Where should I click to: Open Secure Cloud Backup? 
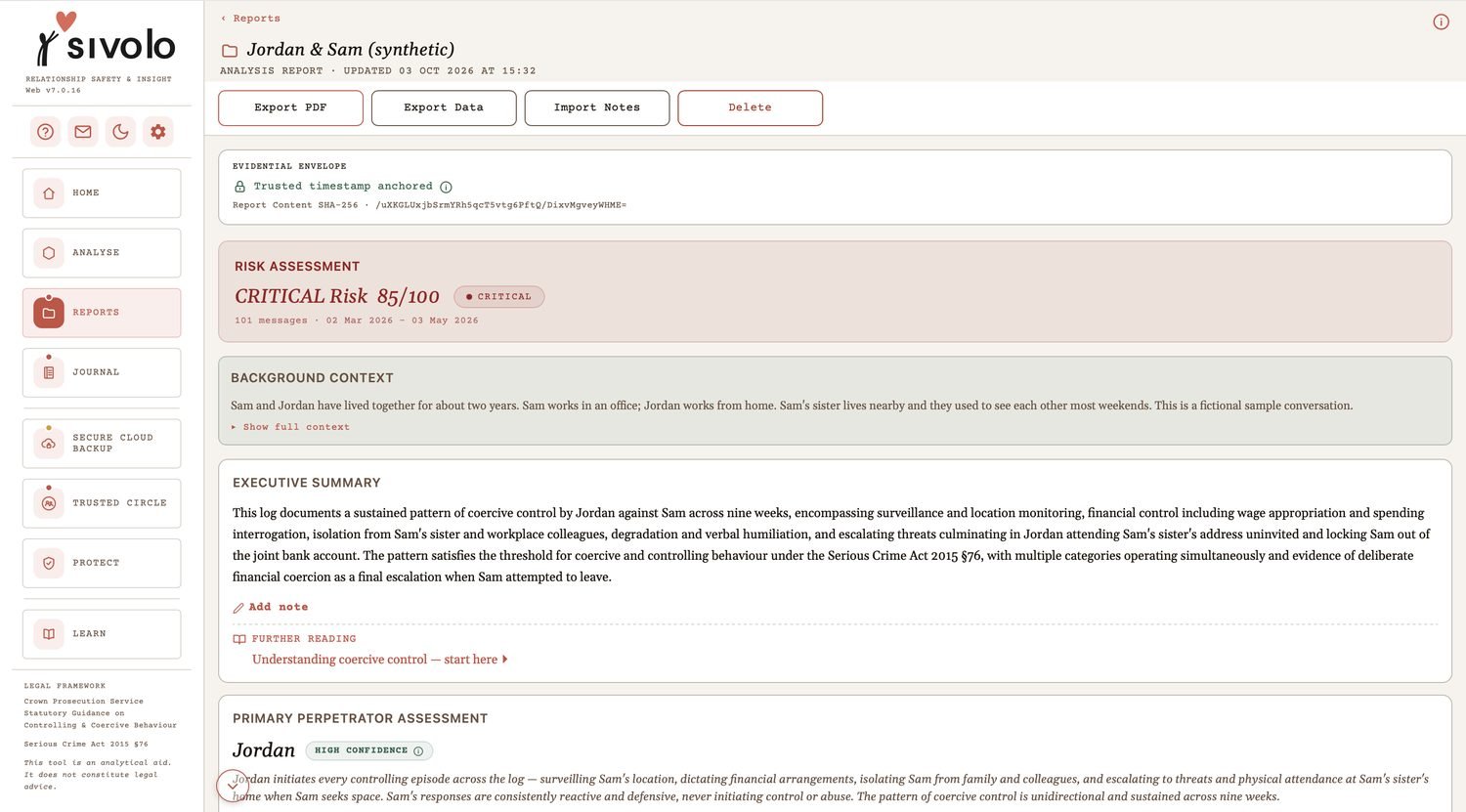pyautogui.click(x=102, y=444)
